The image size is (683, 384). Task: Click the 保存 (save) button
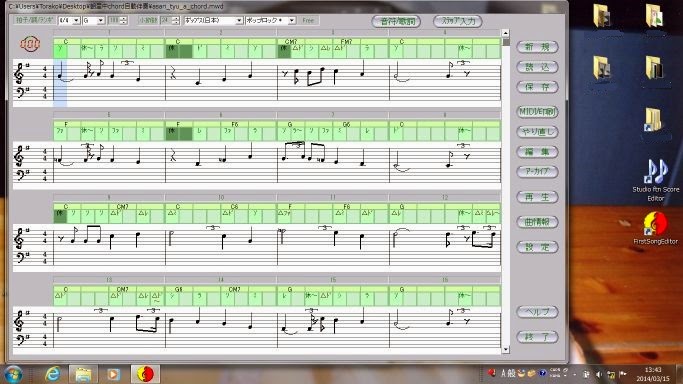click(537, 87)
